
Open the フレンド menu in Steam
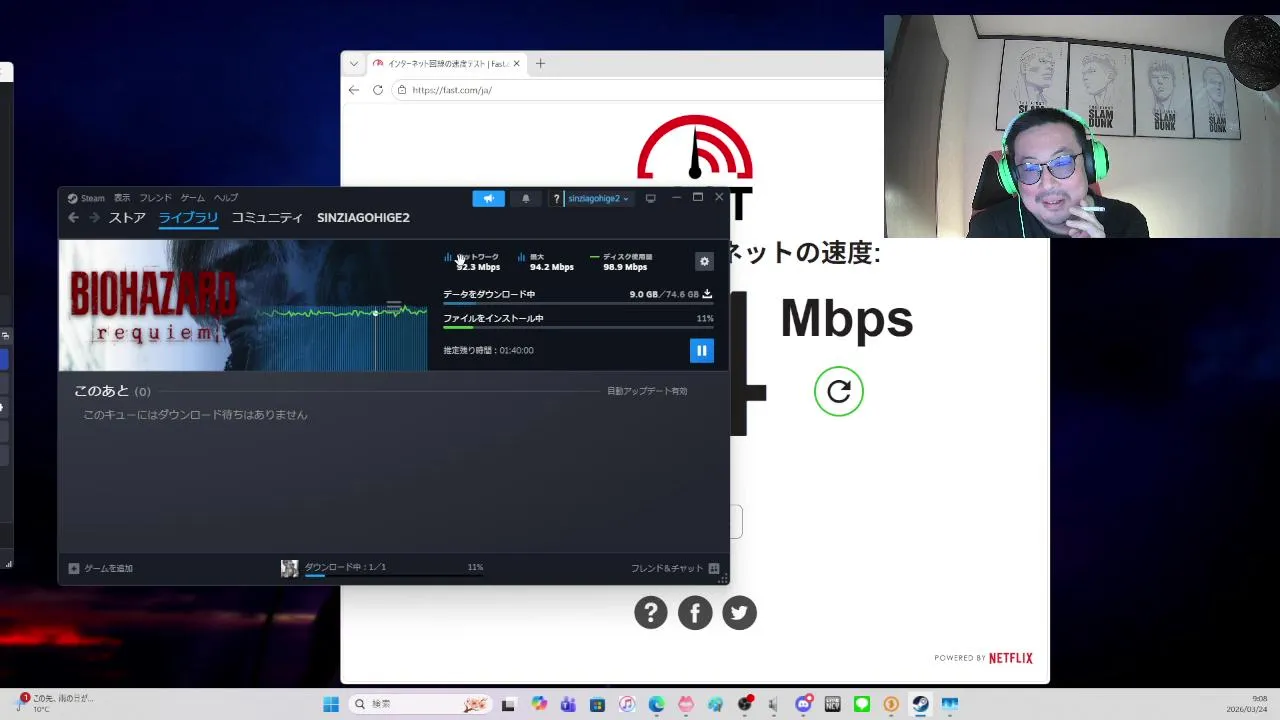[155, 198]
